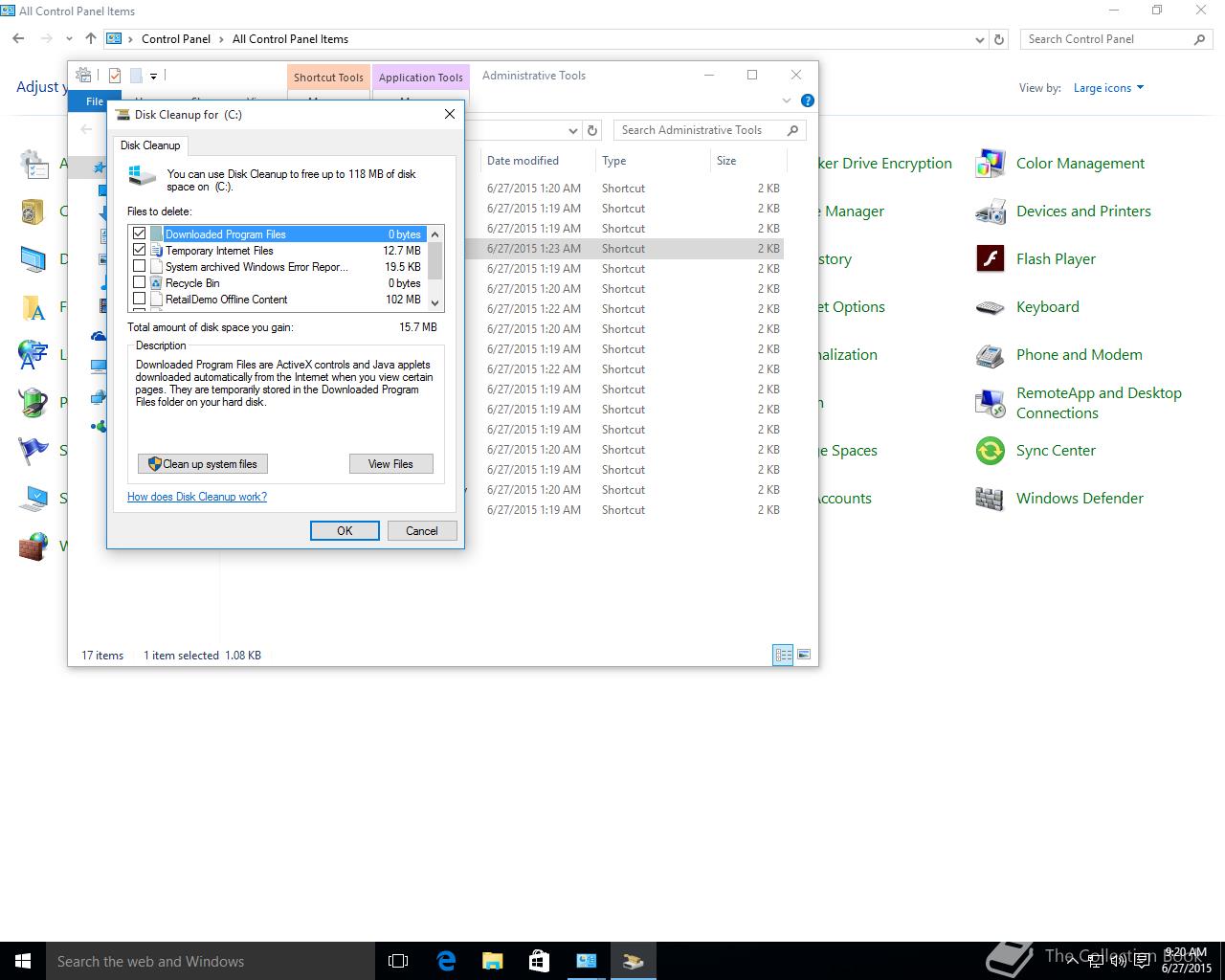Screen dimensions: 1225x980
Task: Uncheck the Temporary Internet Files checkbox
Action: pos(140,250)
